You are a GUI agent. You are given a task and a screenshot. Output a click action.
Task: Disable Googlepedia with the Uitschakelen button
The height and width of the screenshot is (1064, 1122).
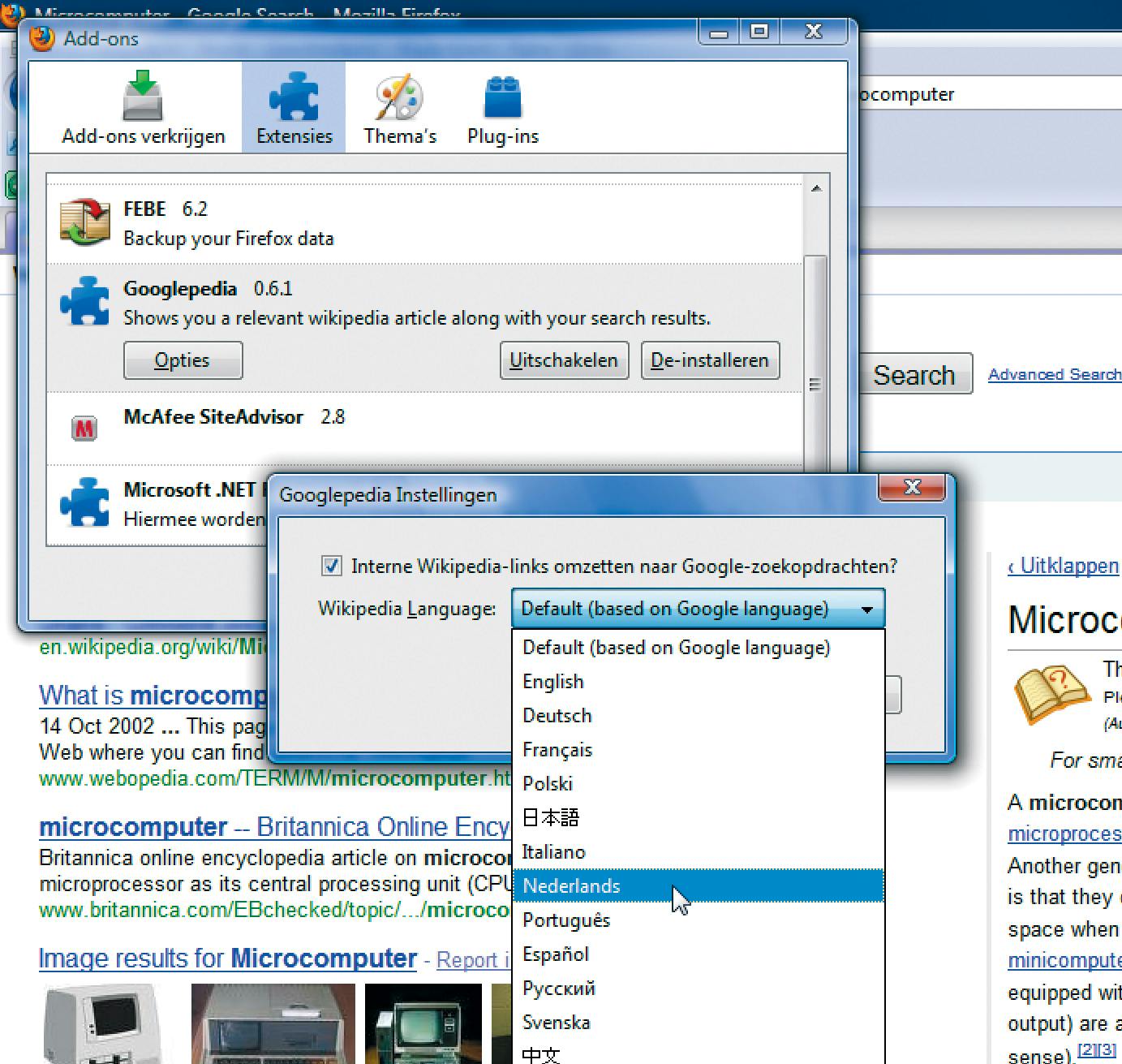(x=564, y=360)
